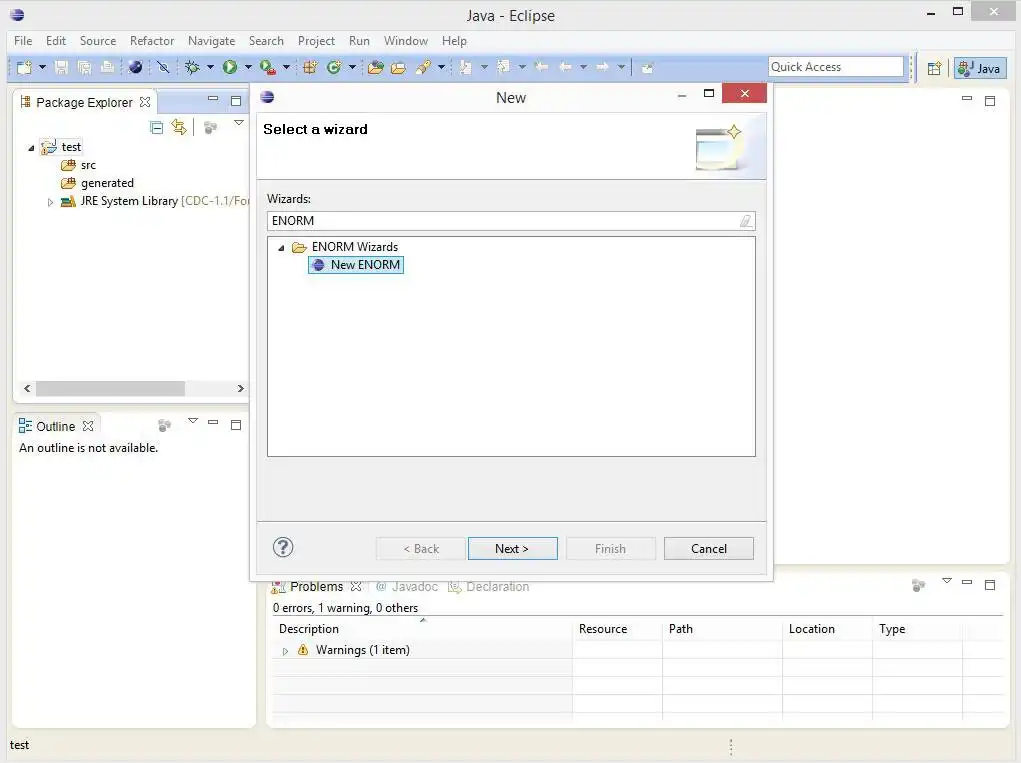Click the Run External Tools icon
The height and width of the screenshot is (763, 1021).
[268, 67]
